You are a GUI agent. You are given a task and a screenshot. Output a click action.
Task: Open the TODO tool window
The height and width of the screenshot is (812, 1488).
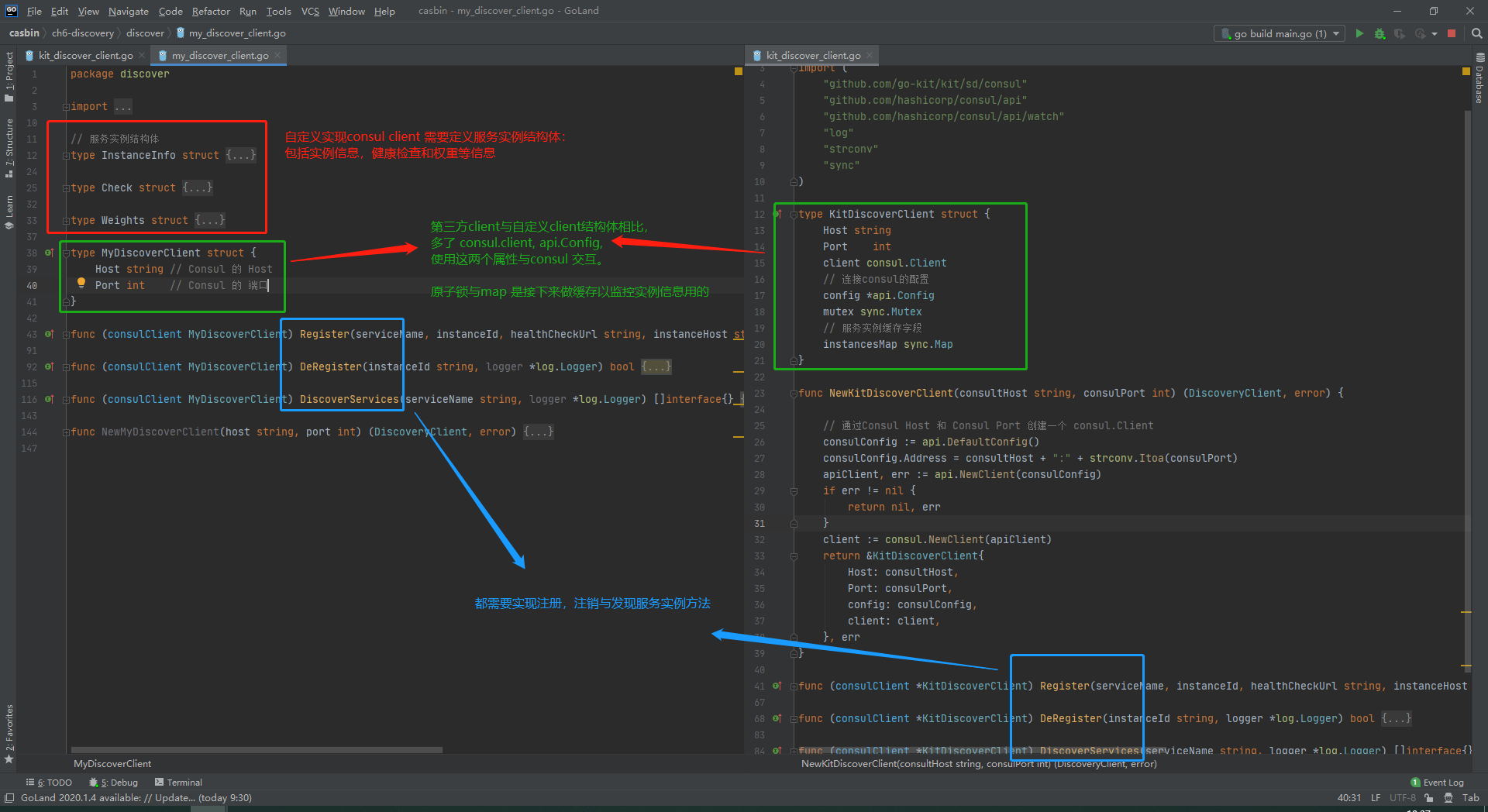(49, 783)
